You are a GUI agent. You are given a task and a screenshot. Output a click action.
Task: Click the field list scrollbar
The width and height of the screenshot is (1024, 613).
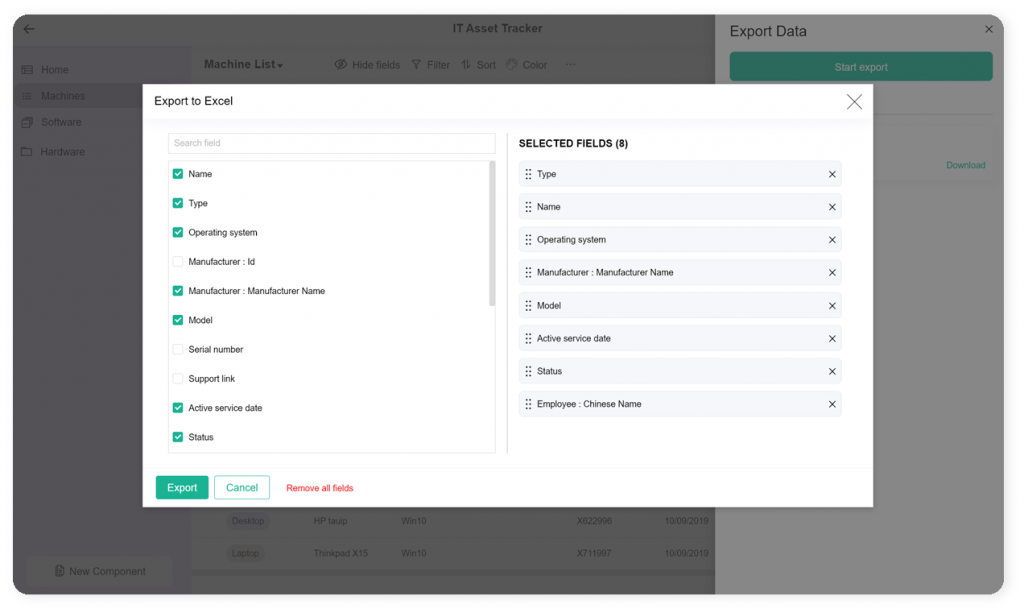point(492,234)
